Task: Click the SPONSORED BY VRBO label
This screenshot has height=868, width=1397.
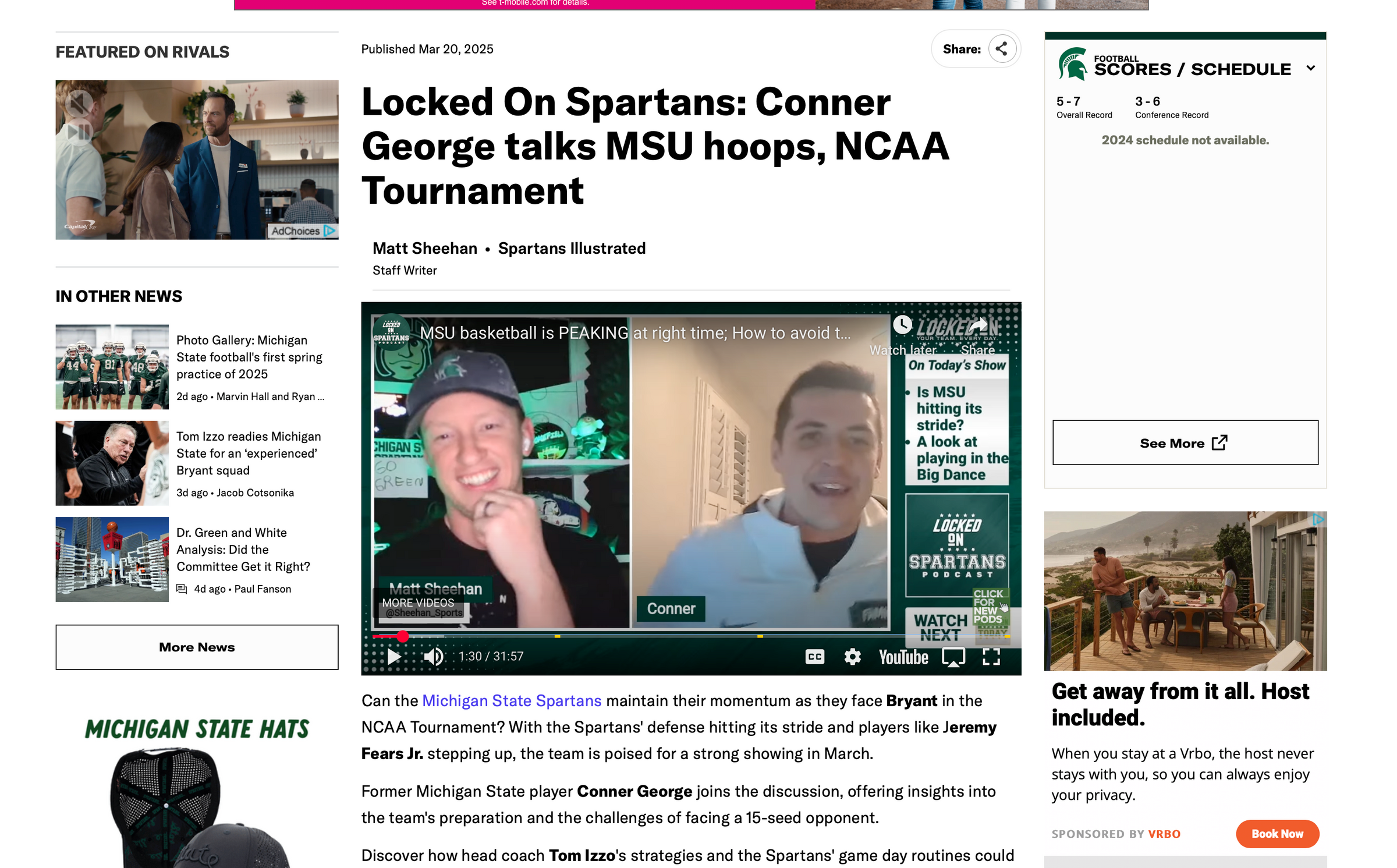Action: 1116,834
